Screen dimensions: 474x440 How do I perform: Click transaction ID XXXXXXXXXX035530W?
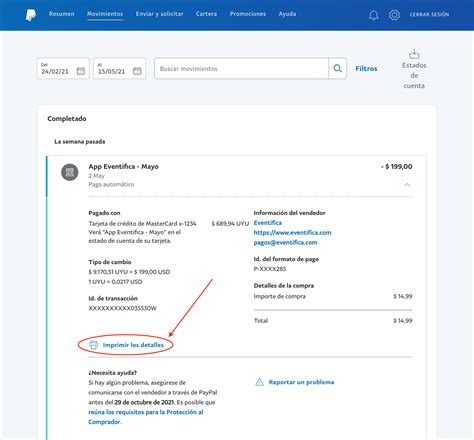click(122, 308)
